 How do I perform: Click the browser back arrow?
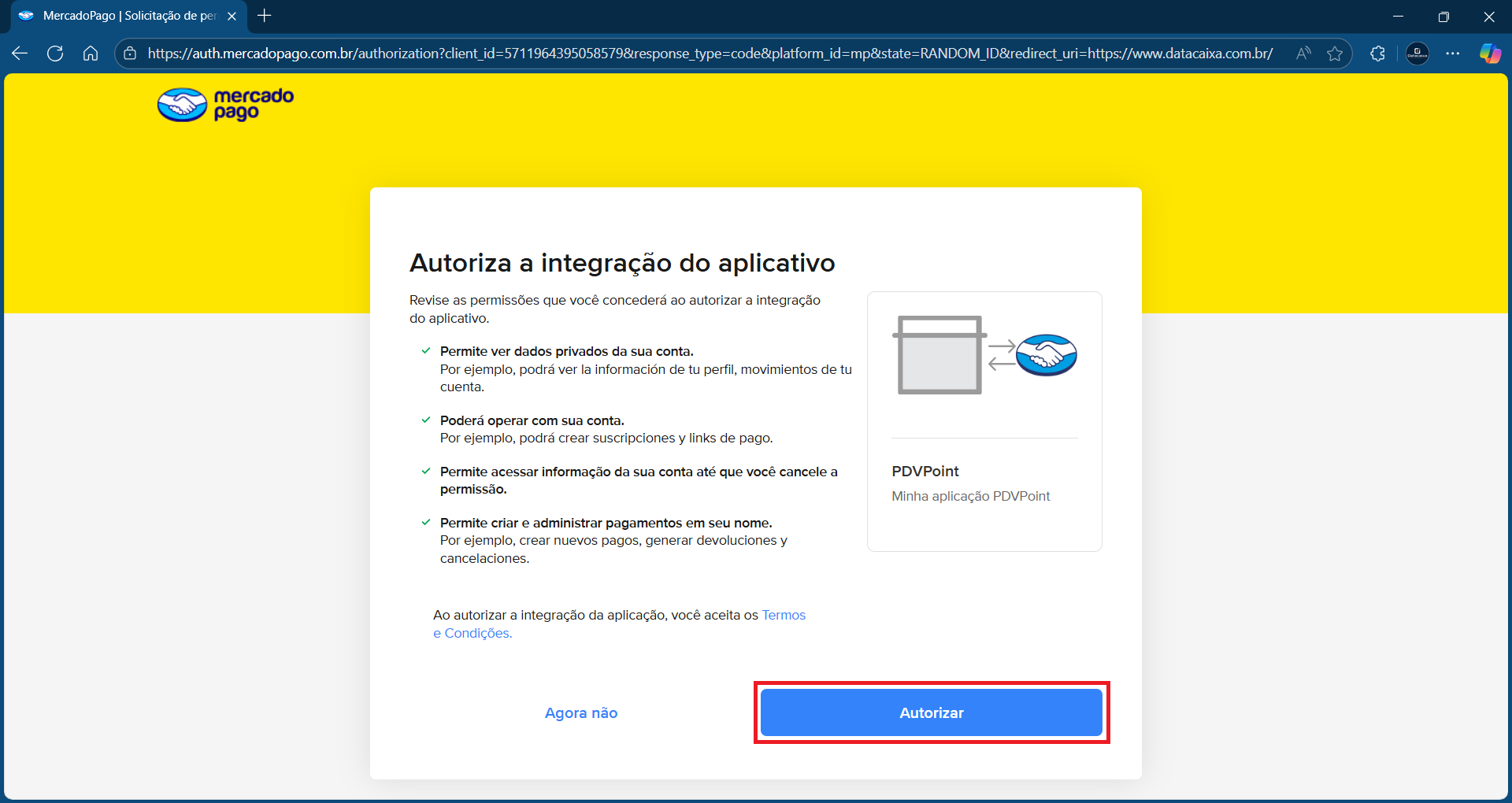19,53
